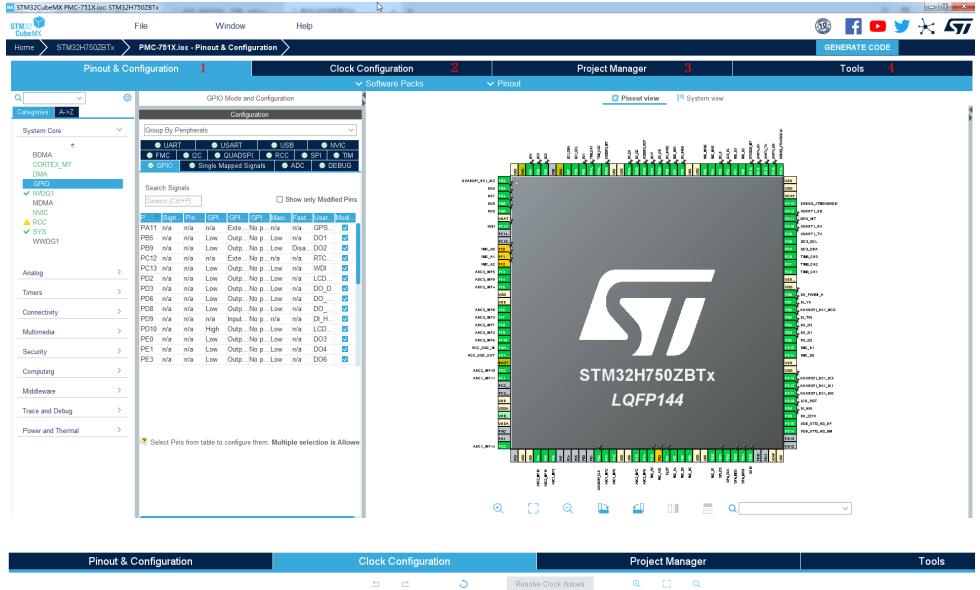Image resolution: width=980 pixels, height=590 pixels.
Task: Rotate the chip view clockwise
Action: click(x=603, y=508)
